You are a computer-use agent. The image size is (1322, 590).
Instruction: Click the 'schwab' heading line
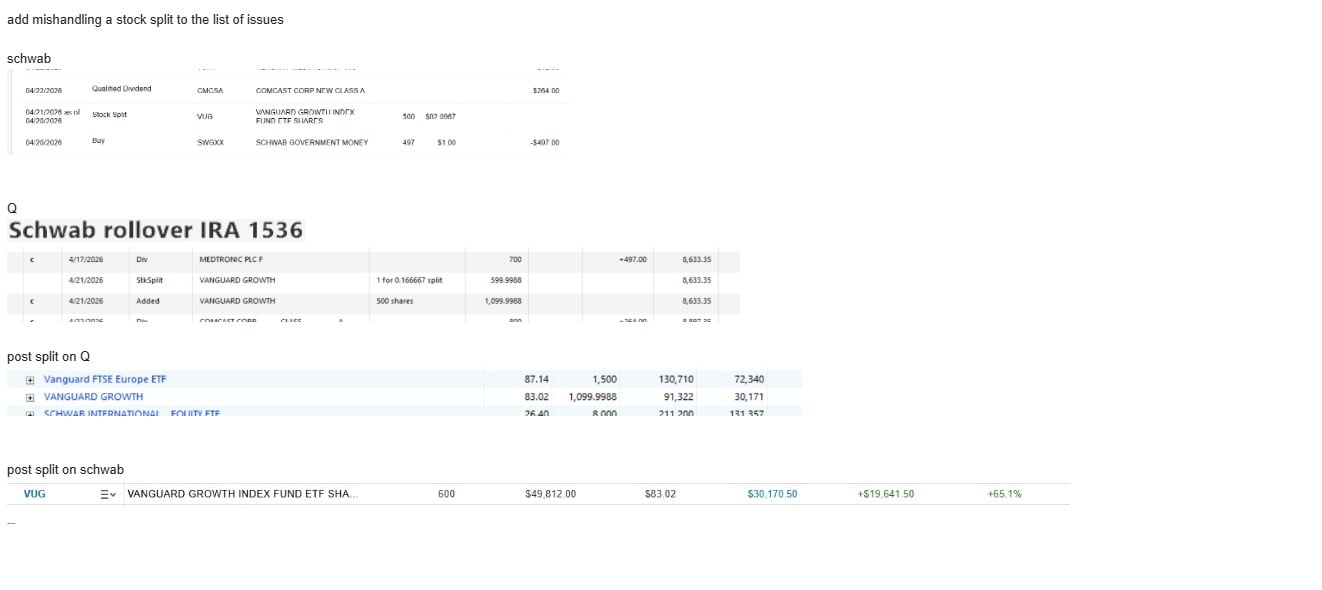(x=29, y=59)
